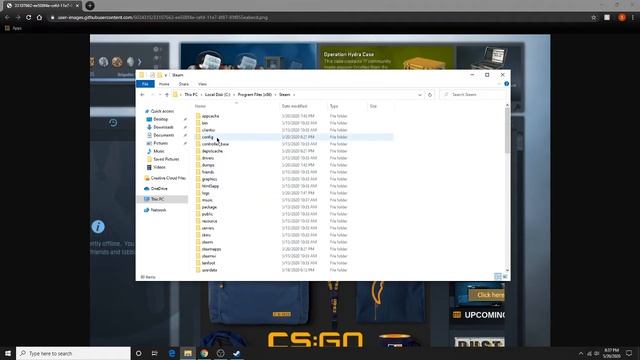Select the friends folder
This screenshot has height=360, width=640.
pos(208,172)
